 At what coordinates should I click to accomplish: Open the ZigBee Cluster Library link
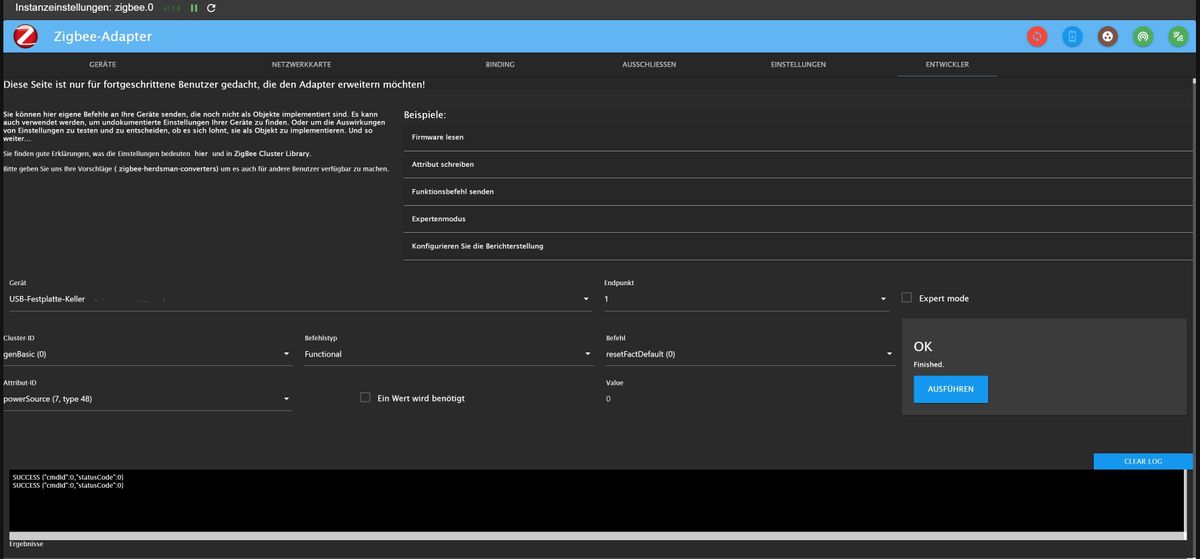pyautogui.click(x=273, y=154)
